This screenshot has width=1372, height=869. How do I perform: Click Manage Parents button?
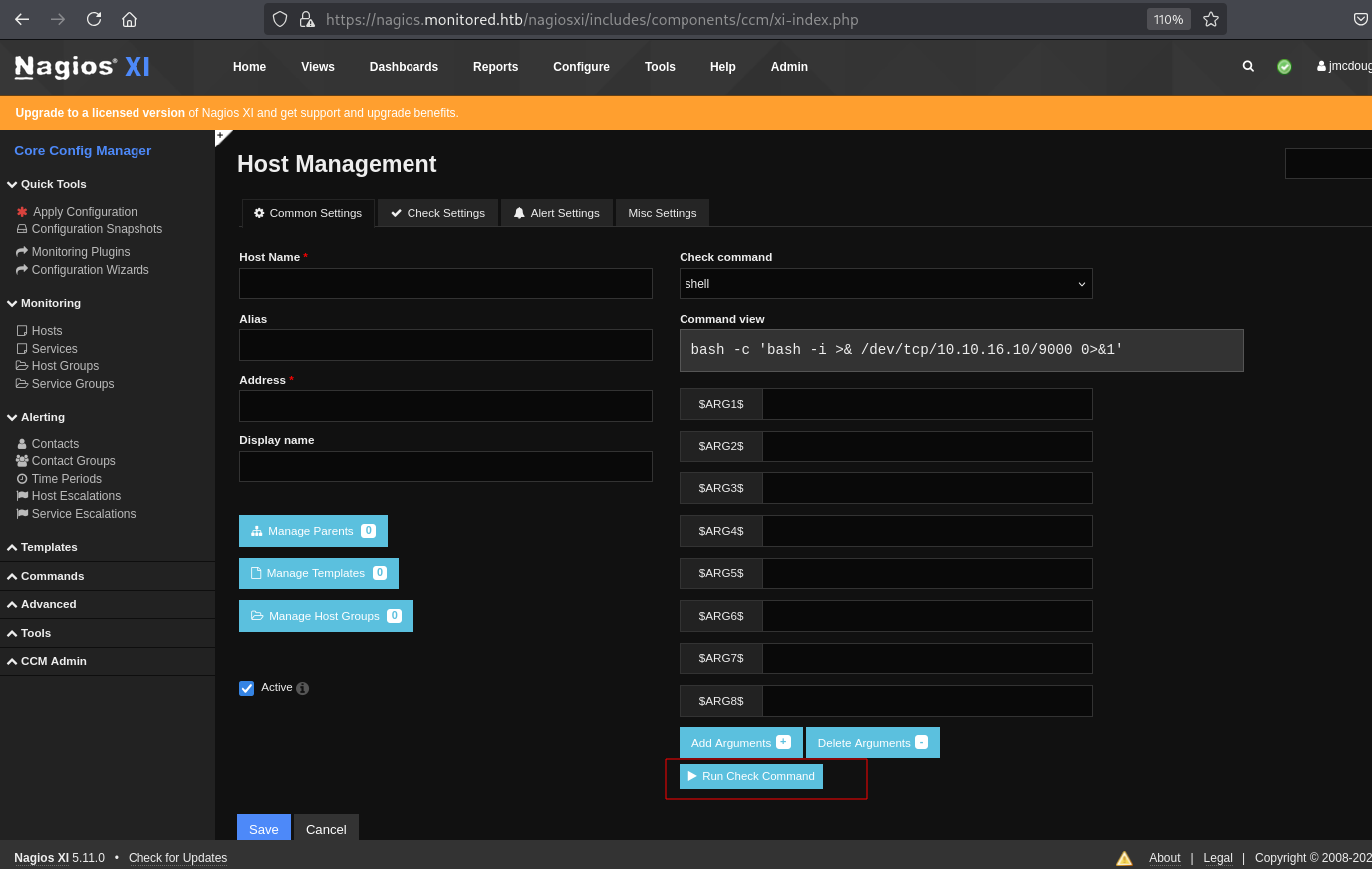tap(313, 531)
